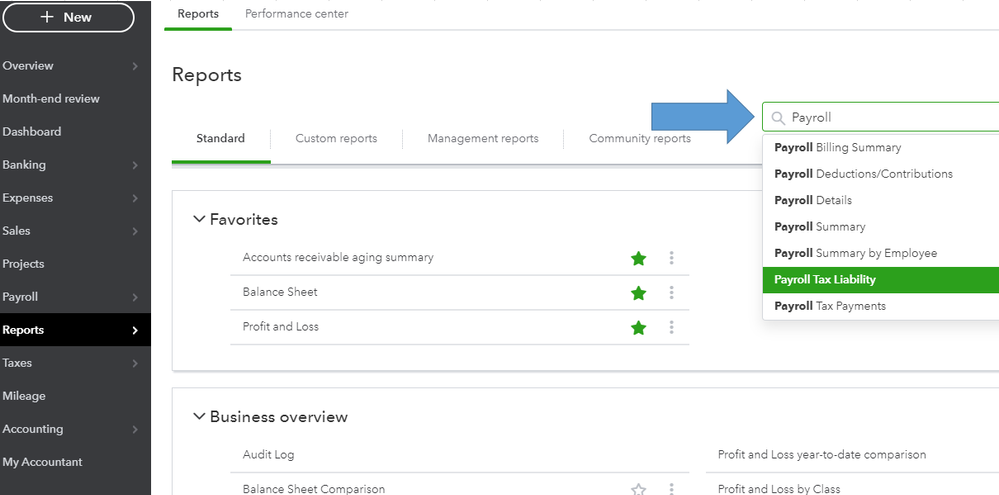The height and width of the screenshot is (495, 999).
Task: Collapse the Business overview section
Action: 198,417
